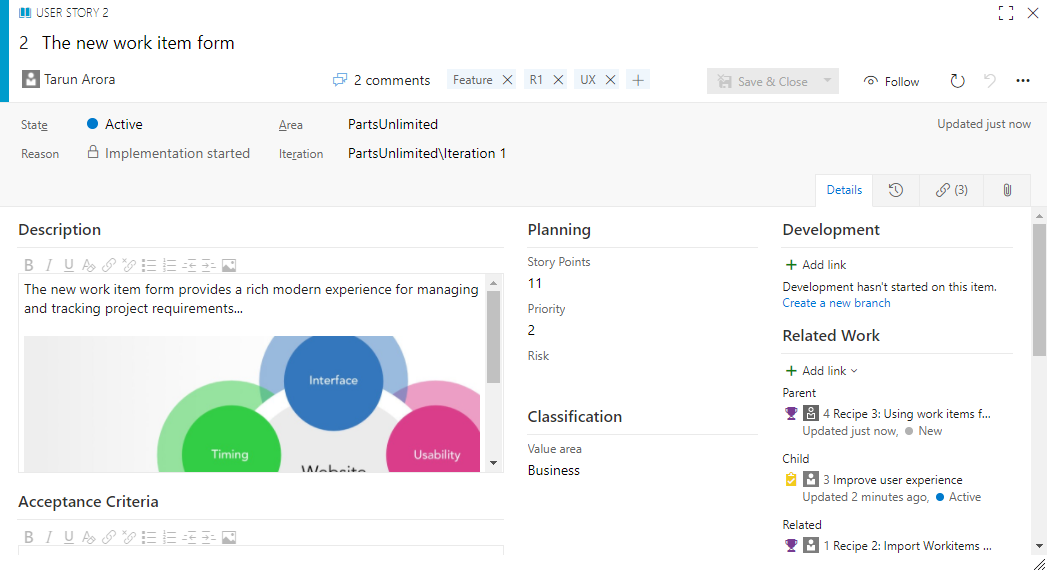Open the History tab

895,190
